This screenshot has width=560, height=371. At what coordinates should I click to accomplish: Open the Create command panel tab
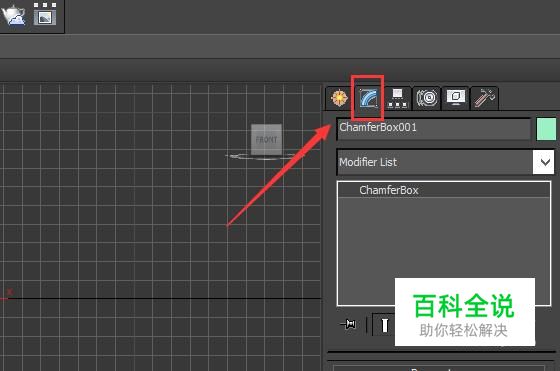coord(339,98)
